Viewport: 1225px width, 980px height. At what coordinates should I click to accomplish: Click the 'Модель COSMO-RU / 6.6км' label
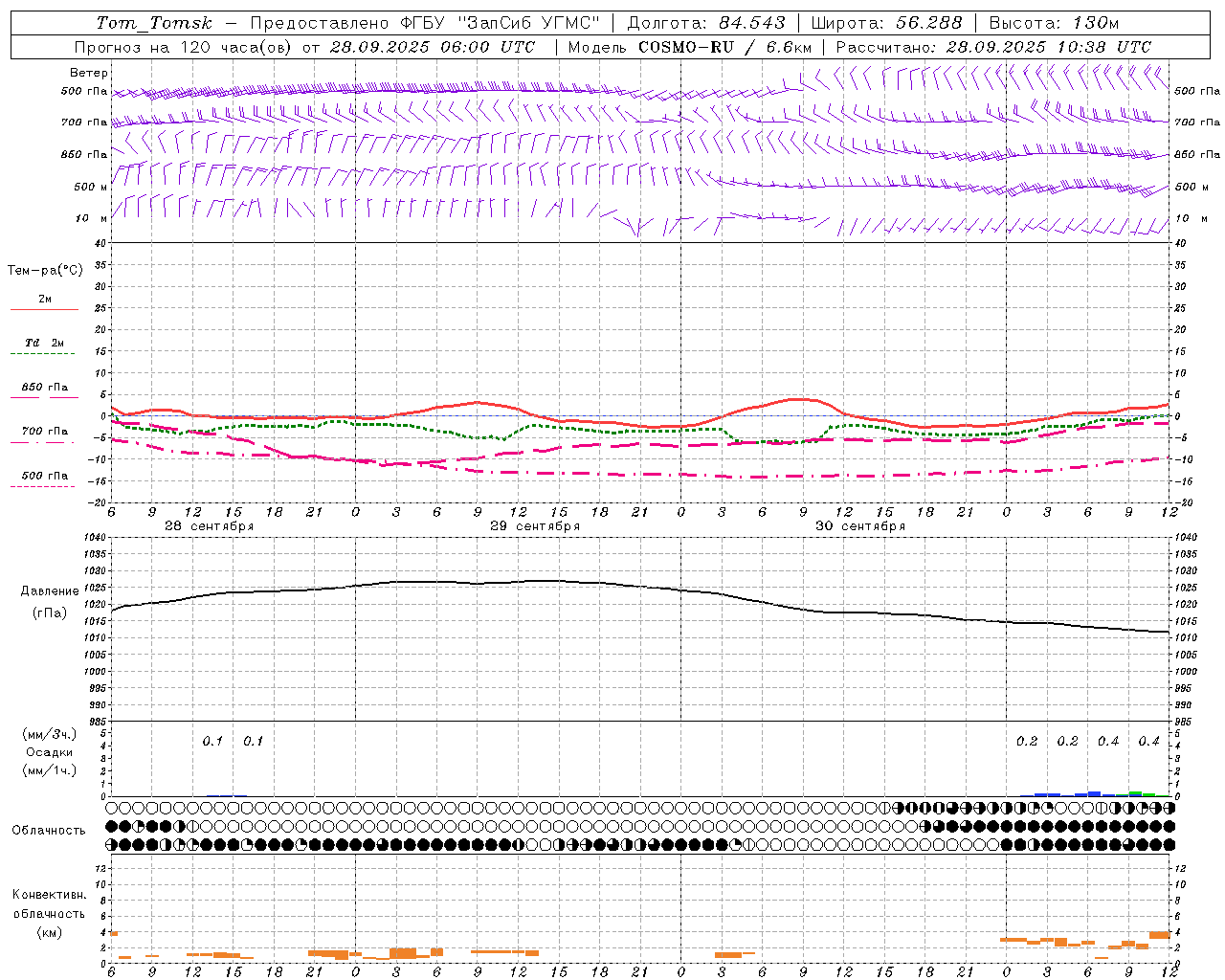coord(690,47)
